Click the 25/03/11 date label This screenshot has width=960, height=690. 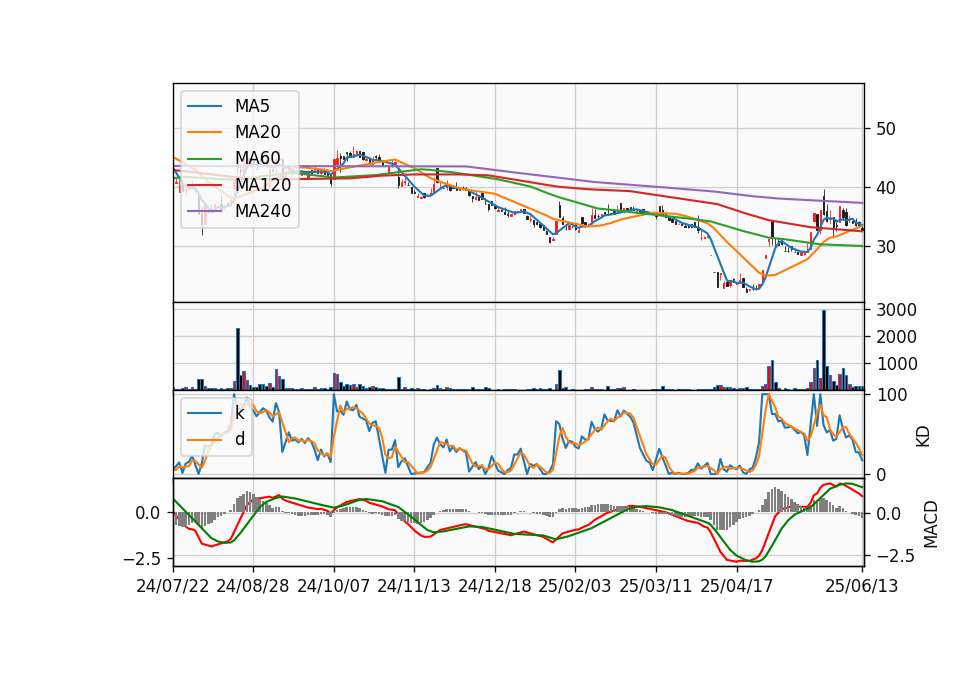coord(656,586)
